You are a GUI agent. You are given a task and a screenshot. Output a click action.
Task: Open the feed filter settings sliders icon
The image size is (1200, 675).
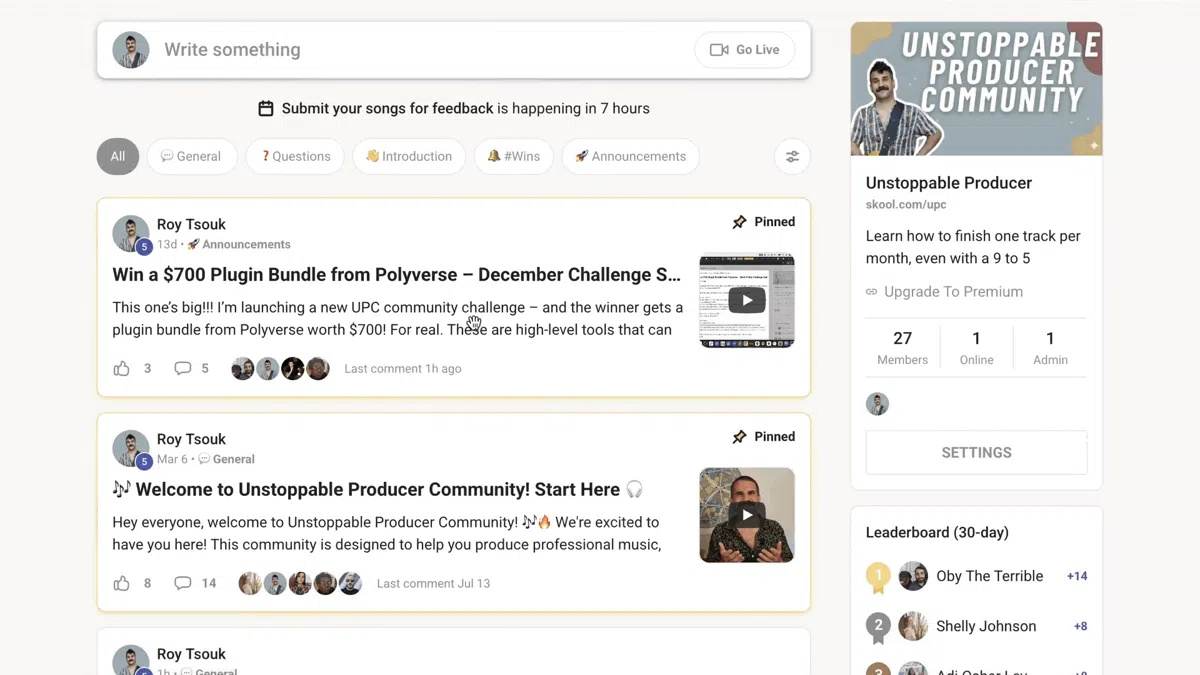792,156
